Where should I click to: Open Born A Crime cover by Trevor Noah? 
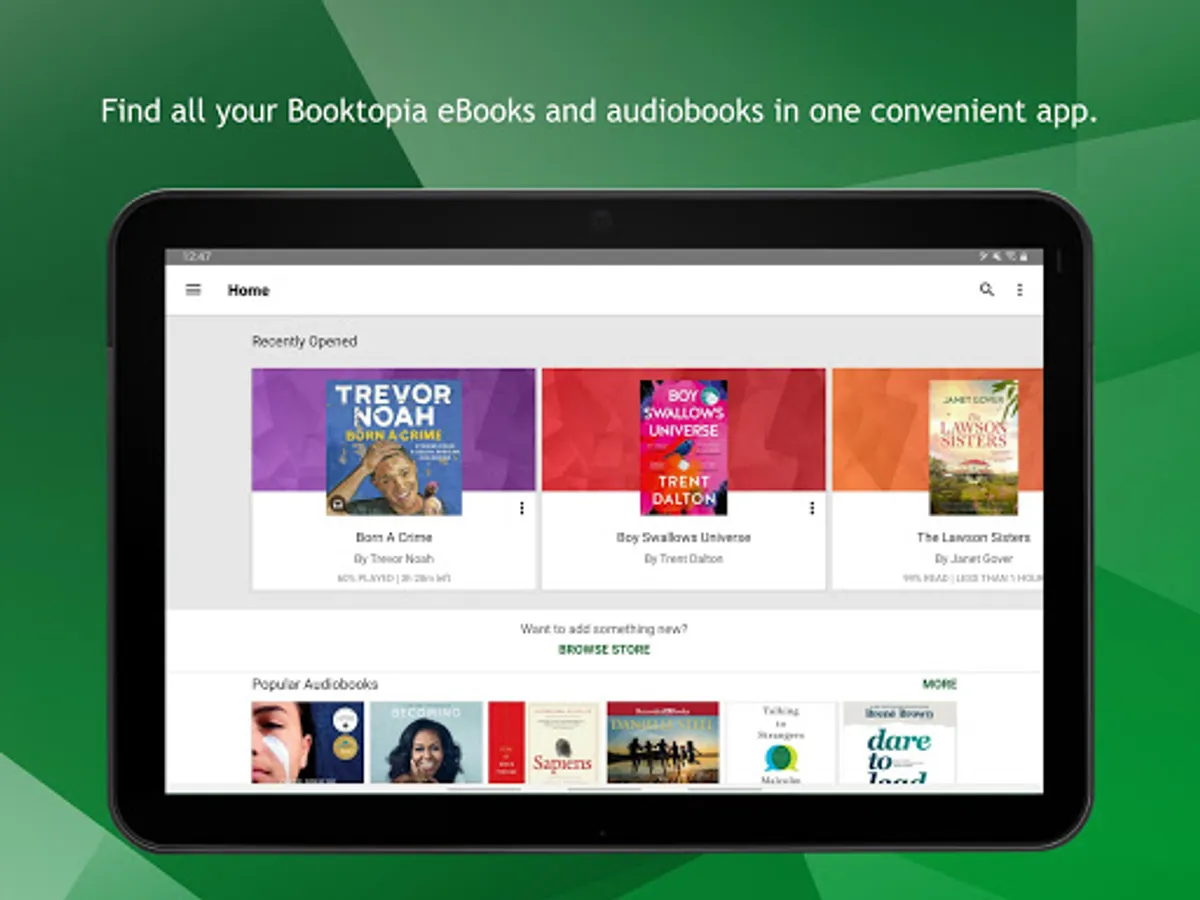(x=394, y=448)
